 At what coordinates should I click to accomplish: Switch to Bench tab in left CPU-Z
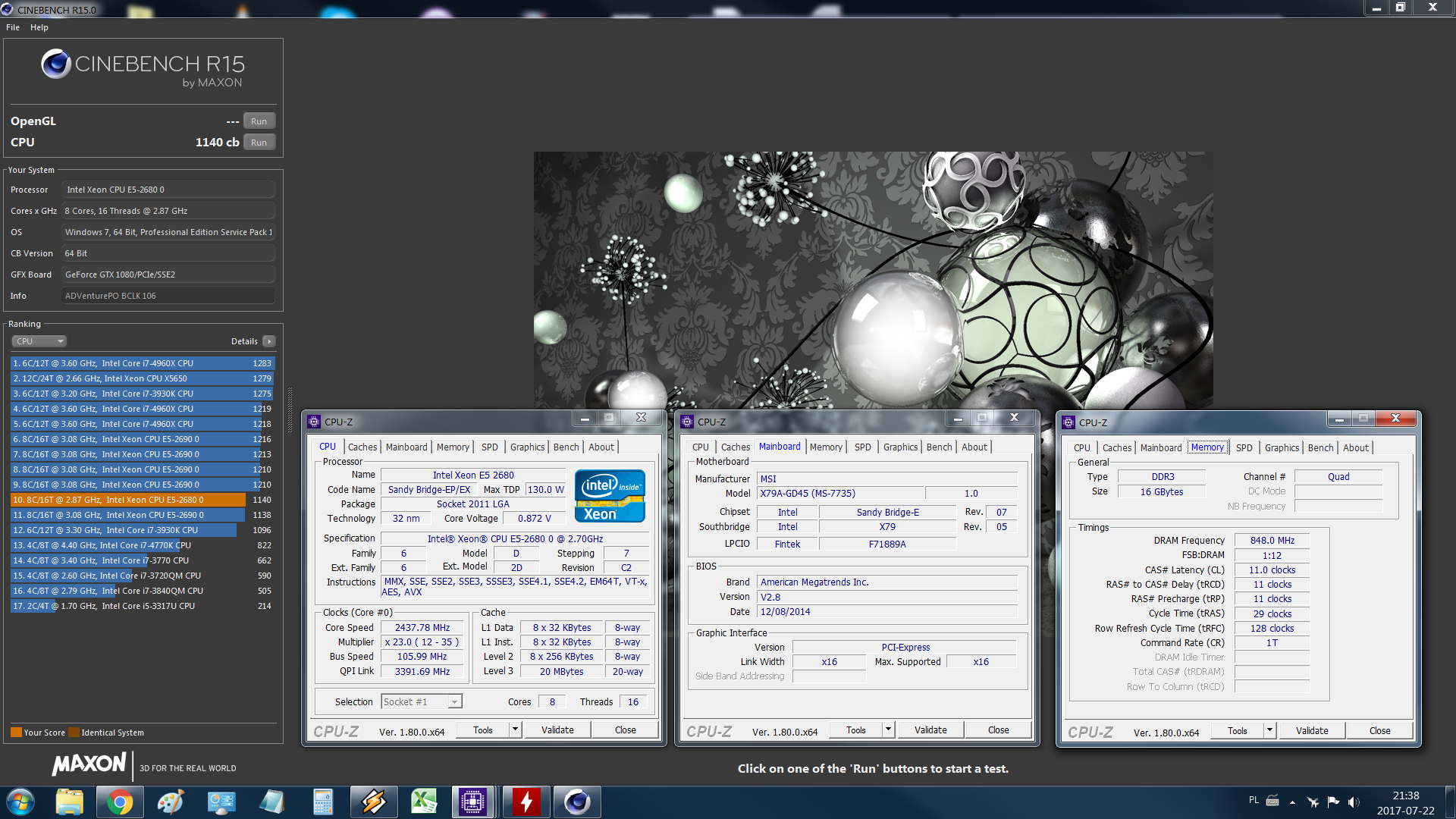coord(566,447)
